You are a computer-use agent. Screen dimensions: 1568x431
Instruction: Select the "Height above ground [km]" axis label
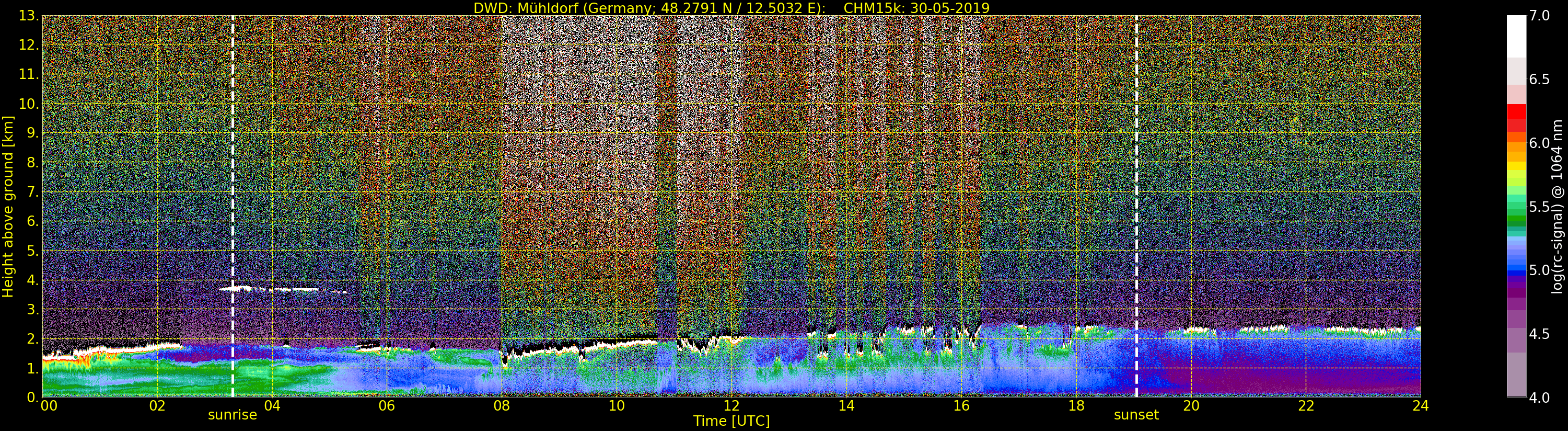tap(8, 207)
